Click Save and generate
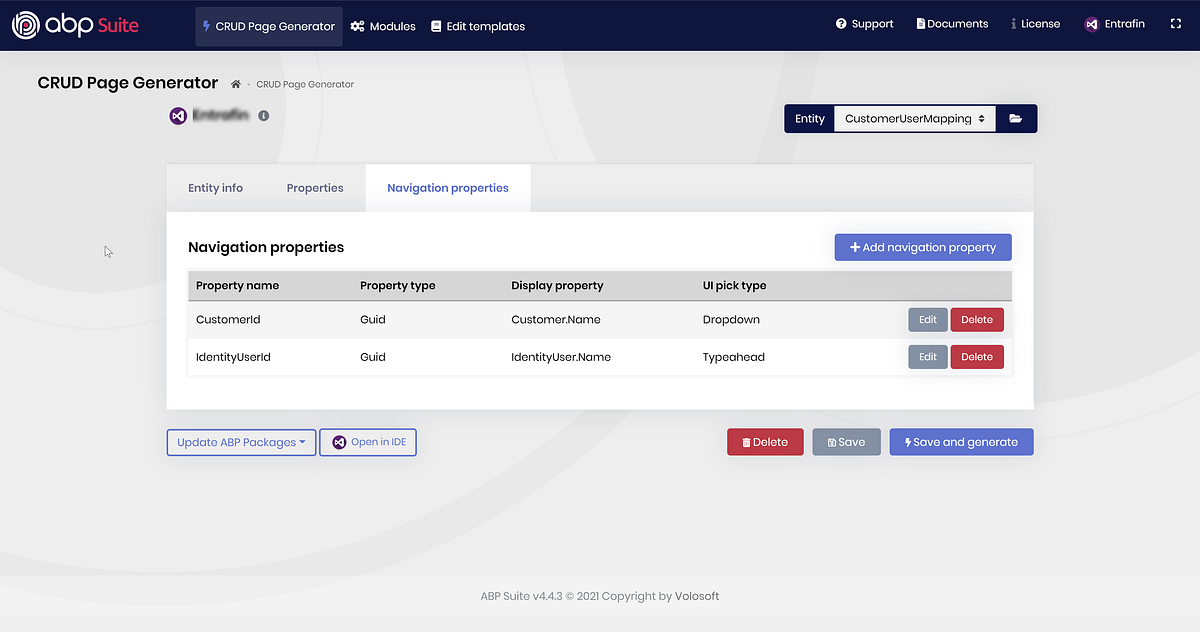The width and height of the screenshot is (1200, 632). tap(961, 441)
